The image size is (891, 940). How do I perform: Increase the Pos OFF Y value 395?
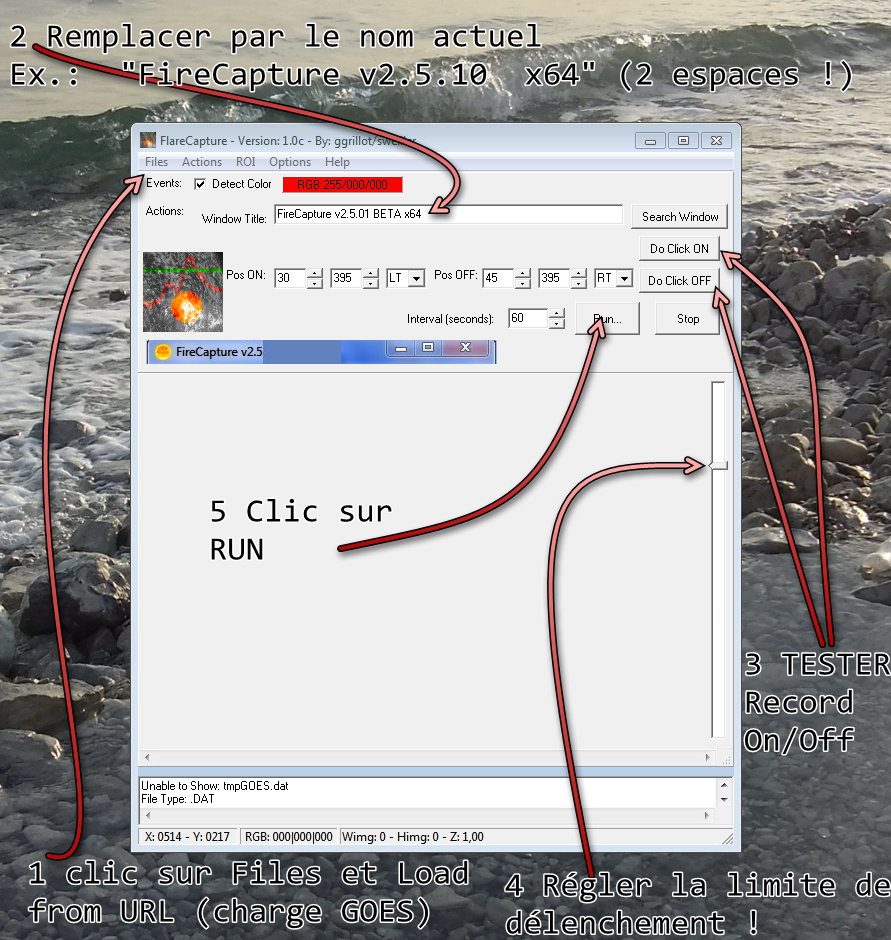(579, 273)
